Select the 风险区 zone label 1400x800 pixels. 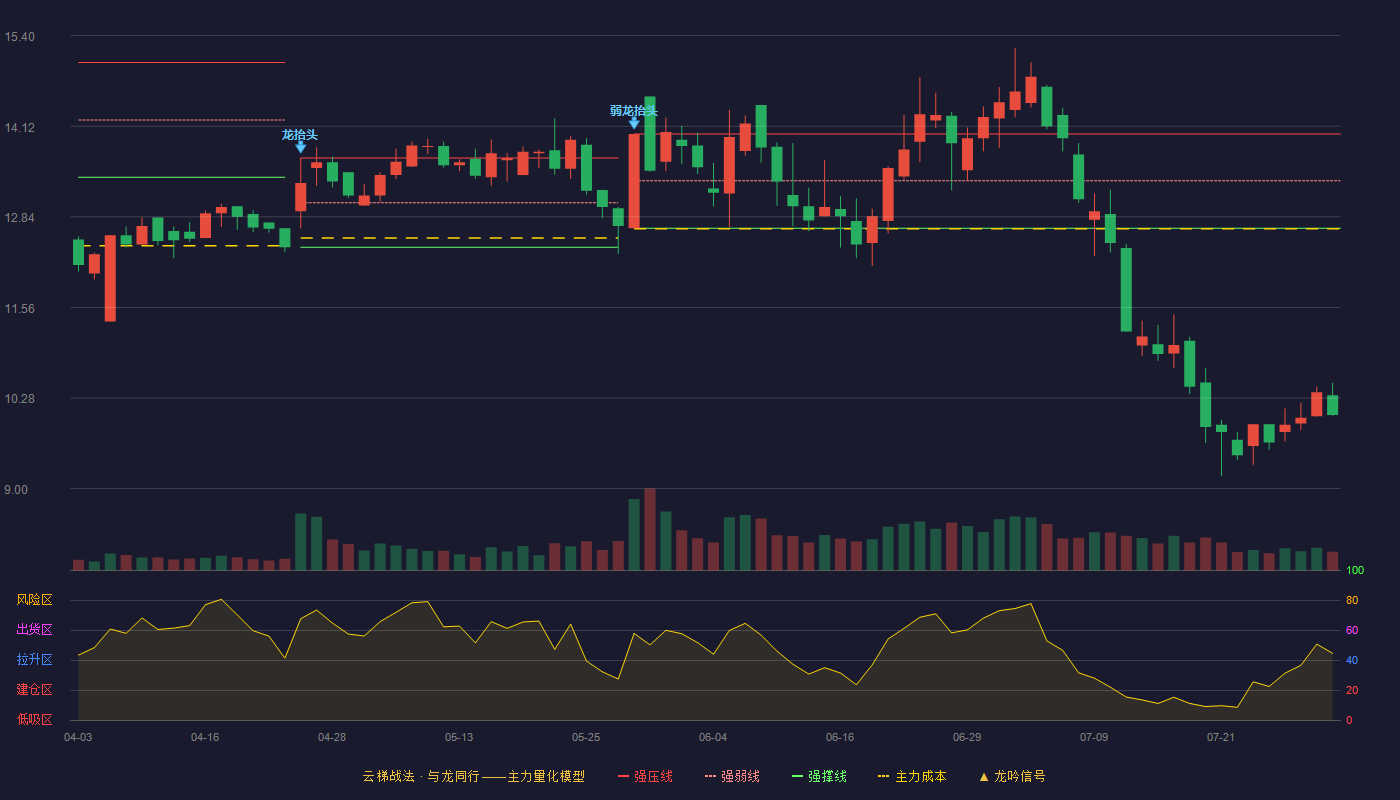[34, 600]
